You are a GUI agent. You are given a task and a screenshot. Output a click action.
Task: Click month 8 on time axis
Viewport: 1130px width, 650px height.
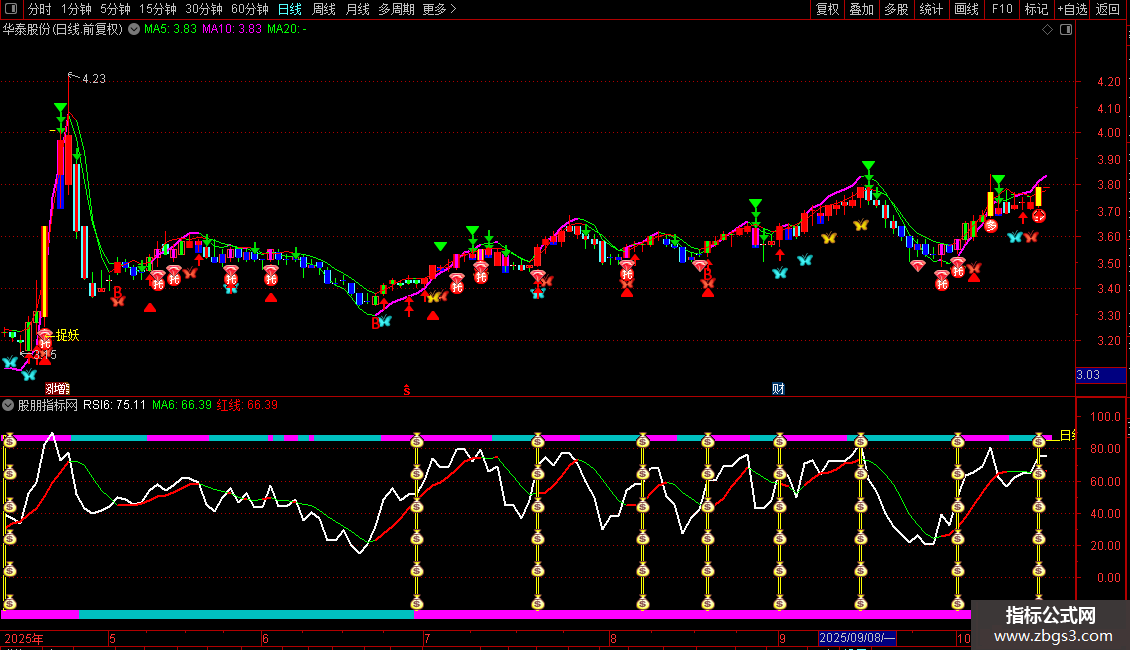[613, 638]
